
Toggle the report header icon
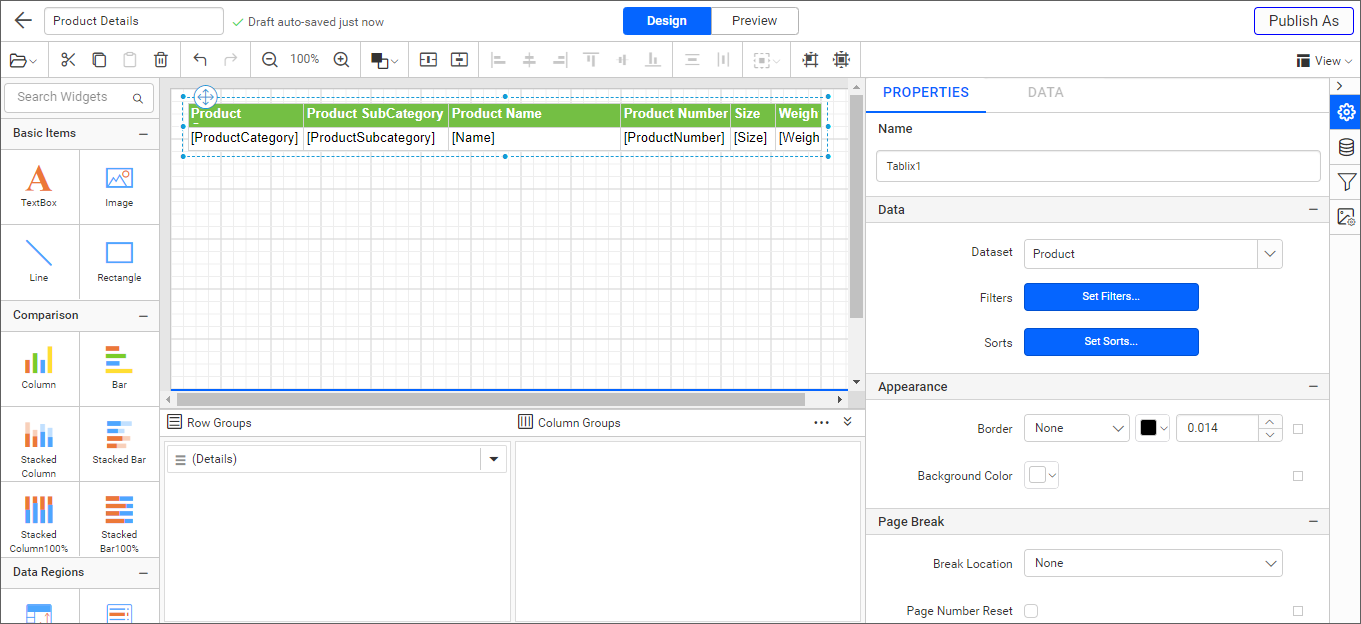(x=428, y=60)
